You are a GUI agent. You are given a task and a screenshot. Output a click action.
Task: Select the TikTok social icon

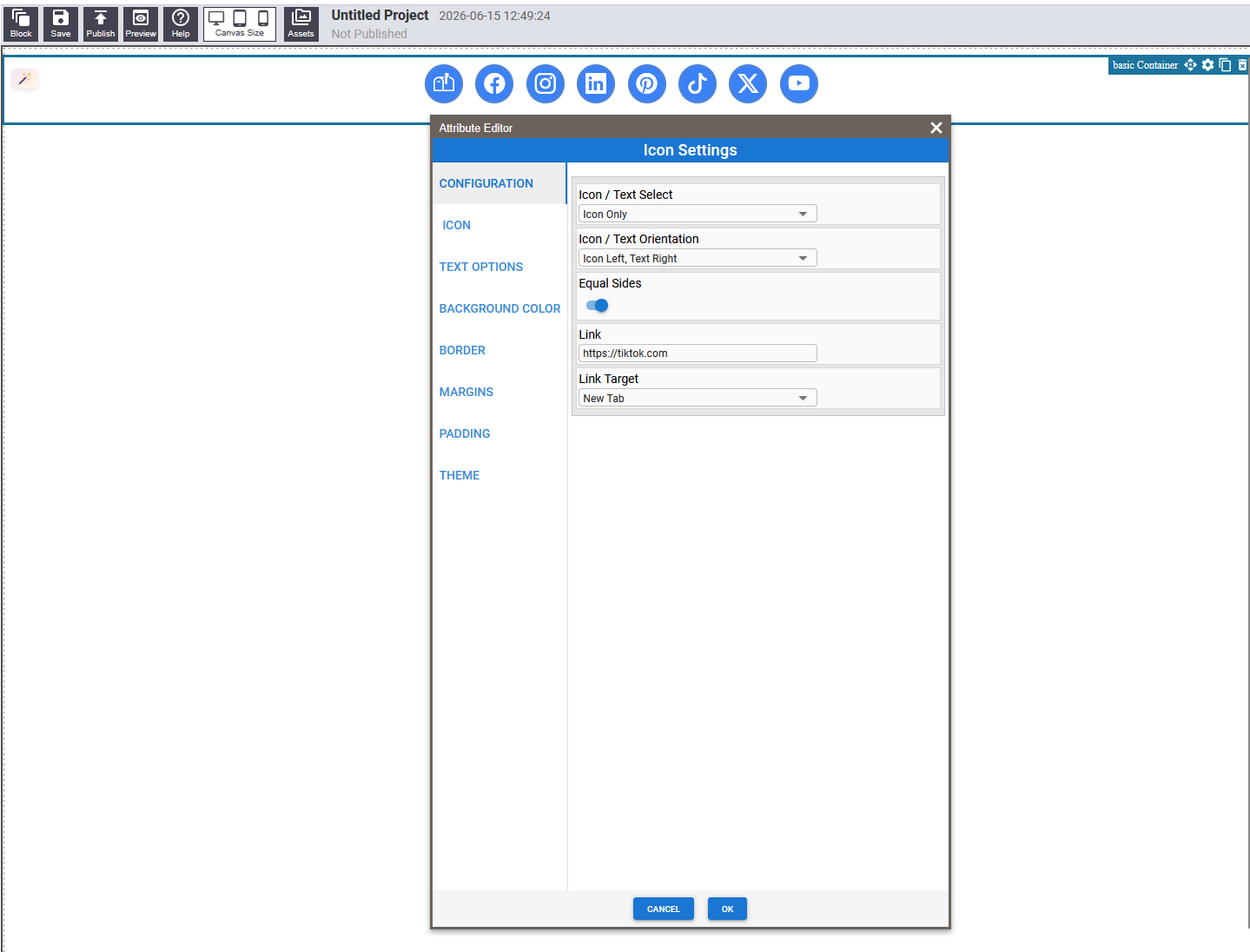[x=698, y=83]
